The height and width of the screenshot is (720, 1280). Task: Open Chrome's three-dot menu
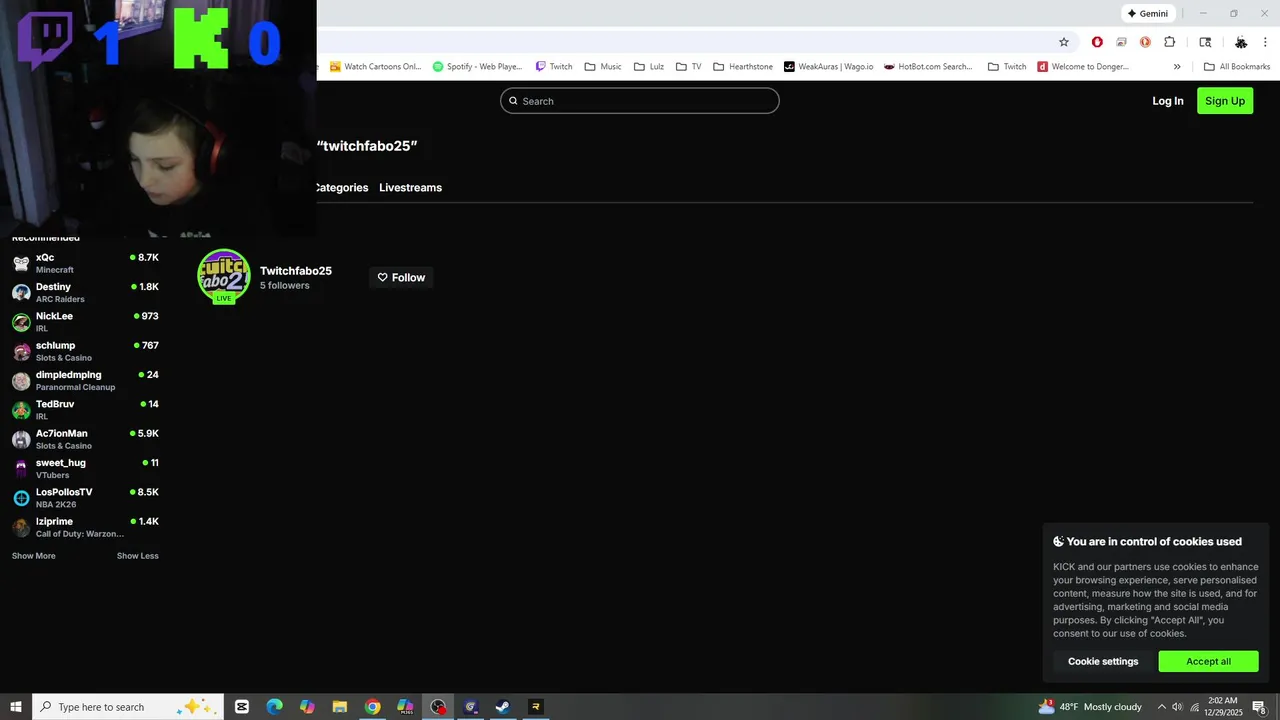click(x=1265, y=42)
